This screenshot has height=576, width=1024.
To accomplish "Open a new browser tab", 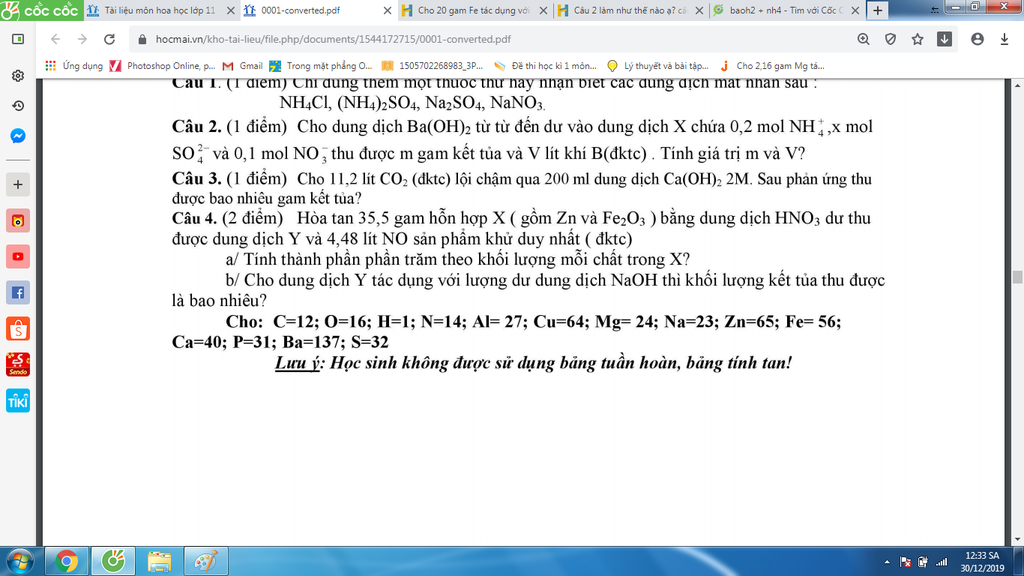I will 878,10.
